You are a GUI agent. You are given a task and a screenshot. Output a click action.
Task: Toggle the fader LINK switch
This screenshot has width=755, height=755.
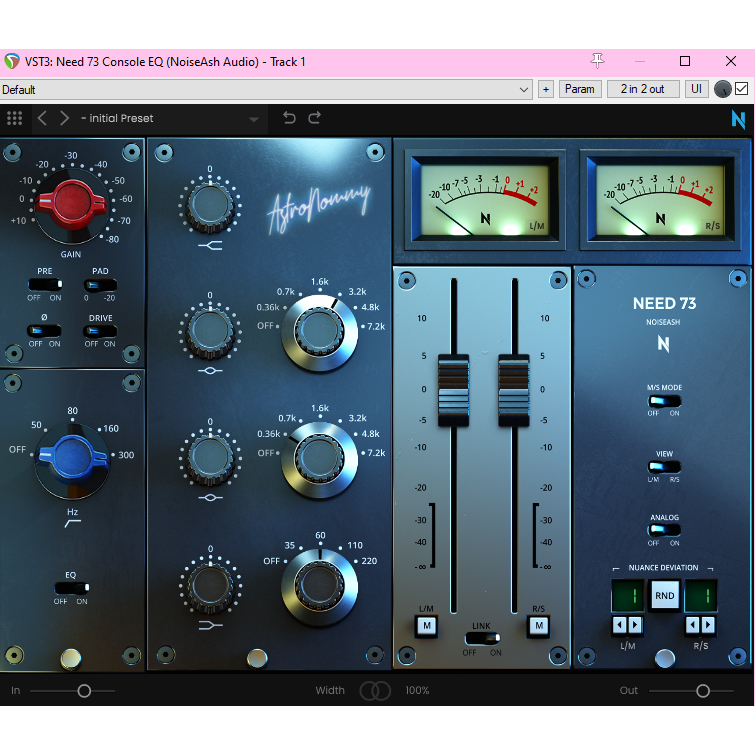coord(482,638)
